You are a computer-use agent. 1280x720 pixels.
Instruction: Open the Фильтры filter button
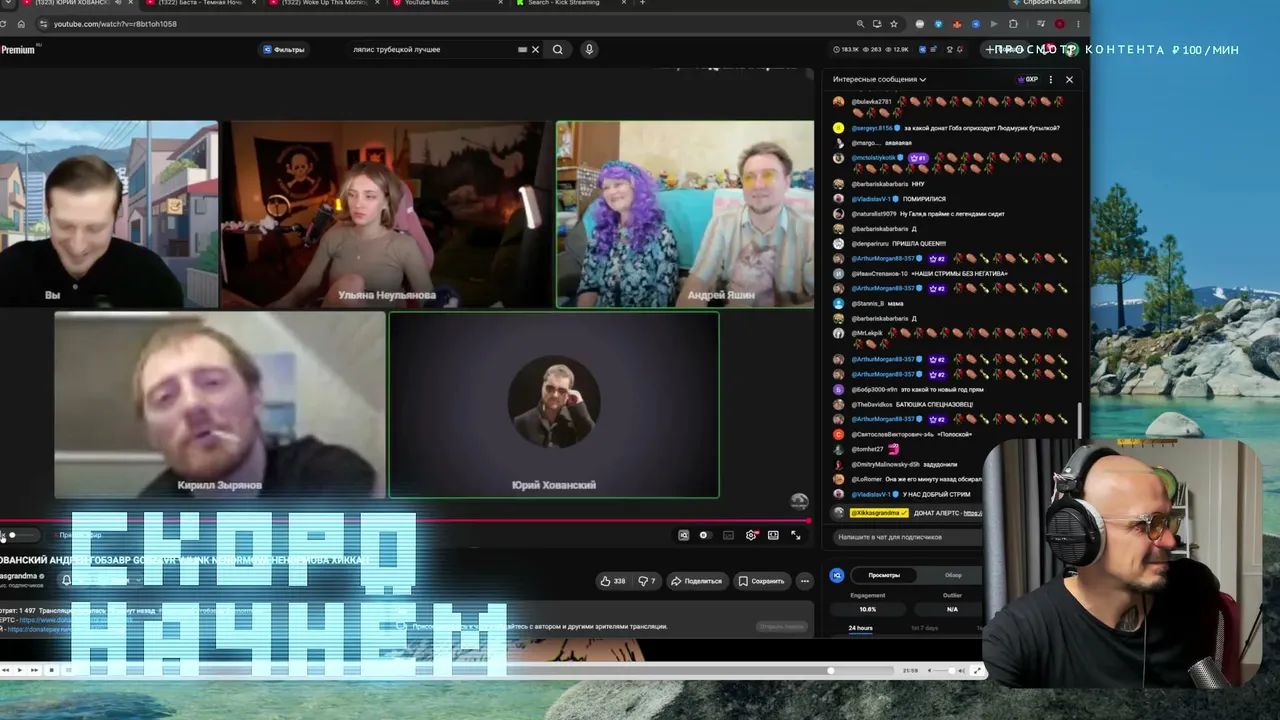(x=284, y=49)
